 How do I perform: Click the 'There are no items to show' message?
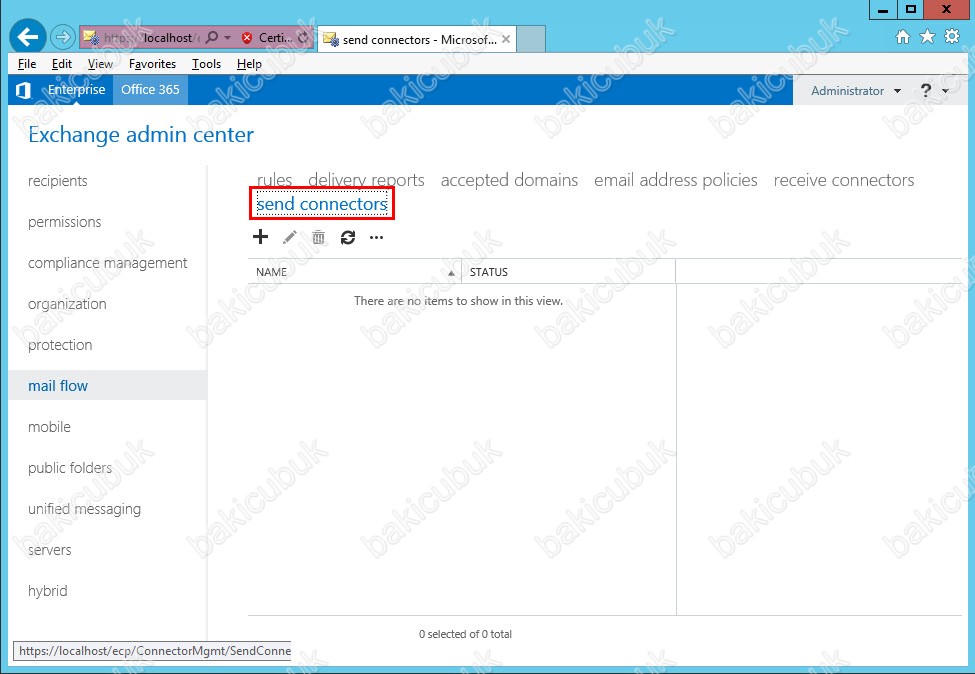click(458, 301)
